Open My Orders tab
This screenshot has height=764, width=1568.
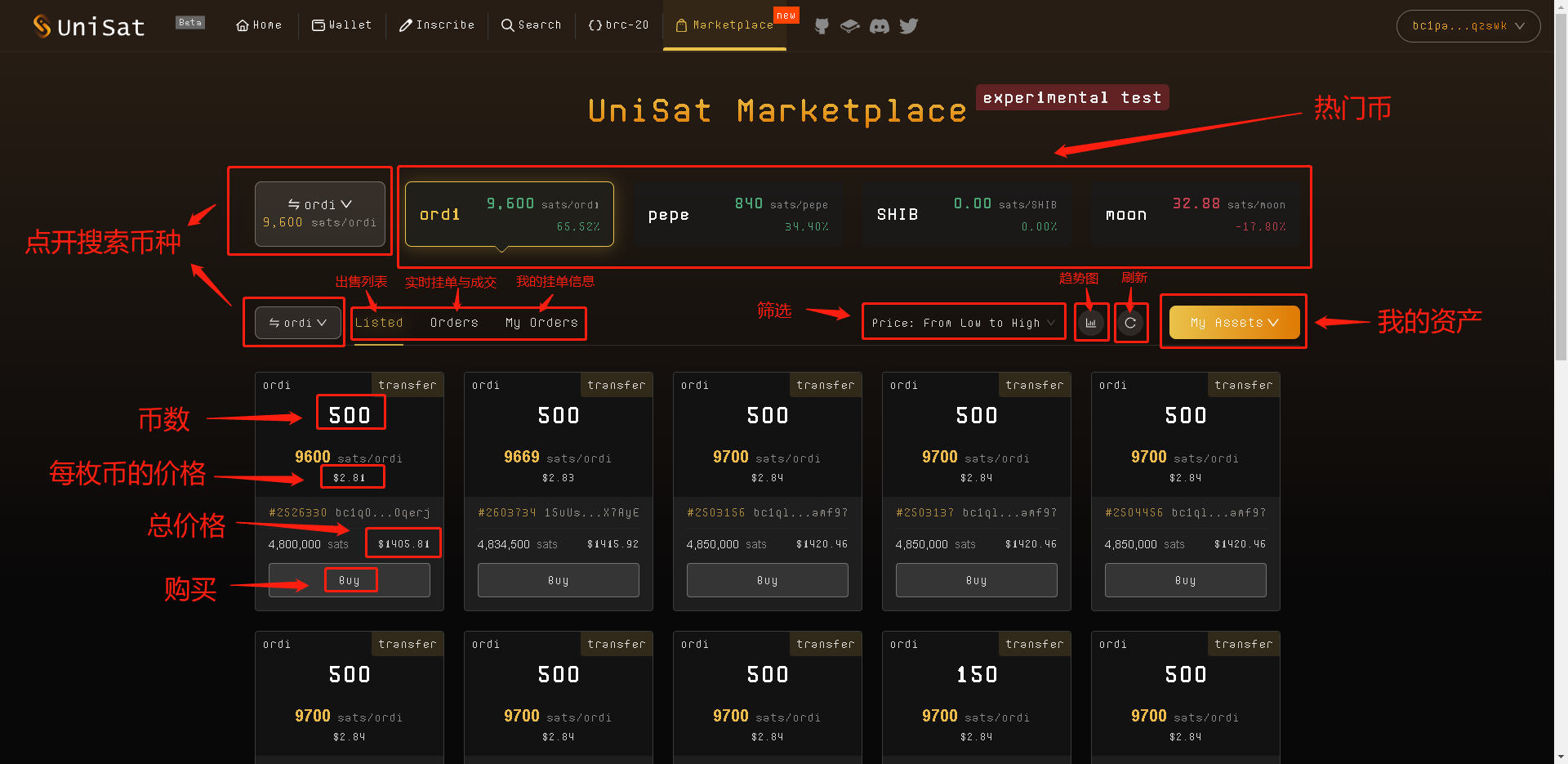tap(541, 322)
